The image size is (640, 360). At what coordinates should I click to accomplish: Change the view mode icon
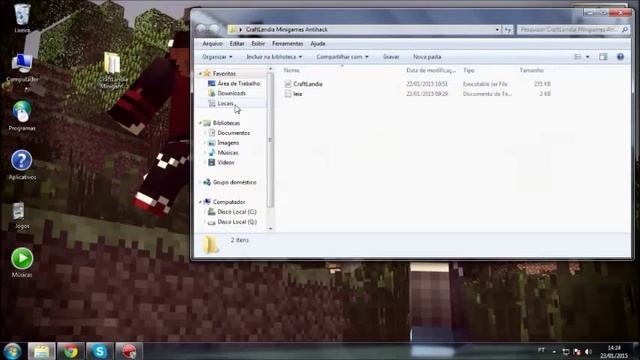pos(578,57)
